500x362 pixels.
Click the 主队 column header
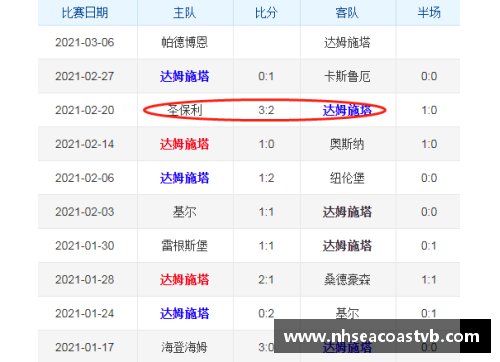(184, 13)
